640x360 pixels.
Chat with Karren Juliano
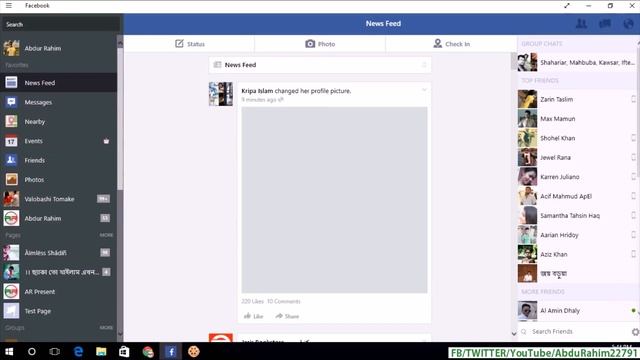[x=577, y=177]
